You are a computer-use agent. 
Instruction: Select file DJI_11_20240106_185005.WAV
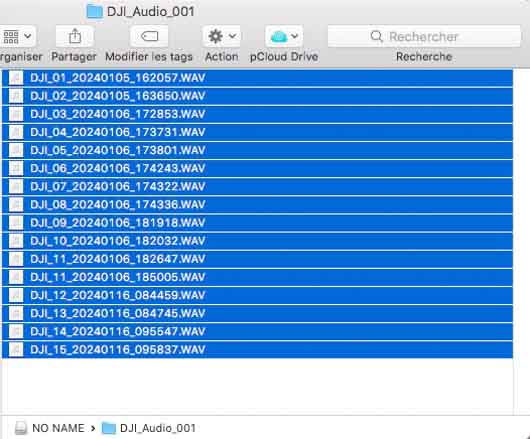pos(257,277)
